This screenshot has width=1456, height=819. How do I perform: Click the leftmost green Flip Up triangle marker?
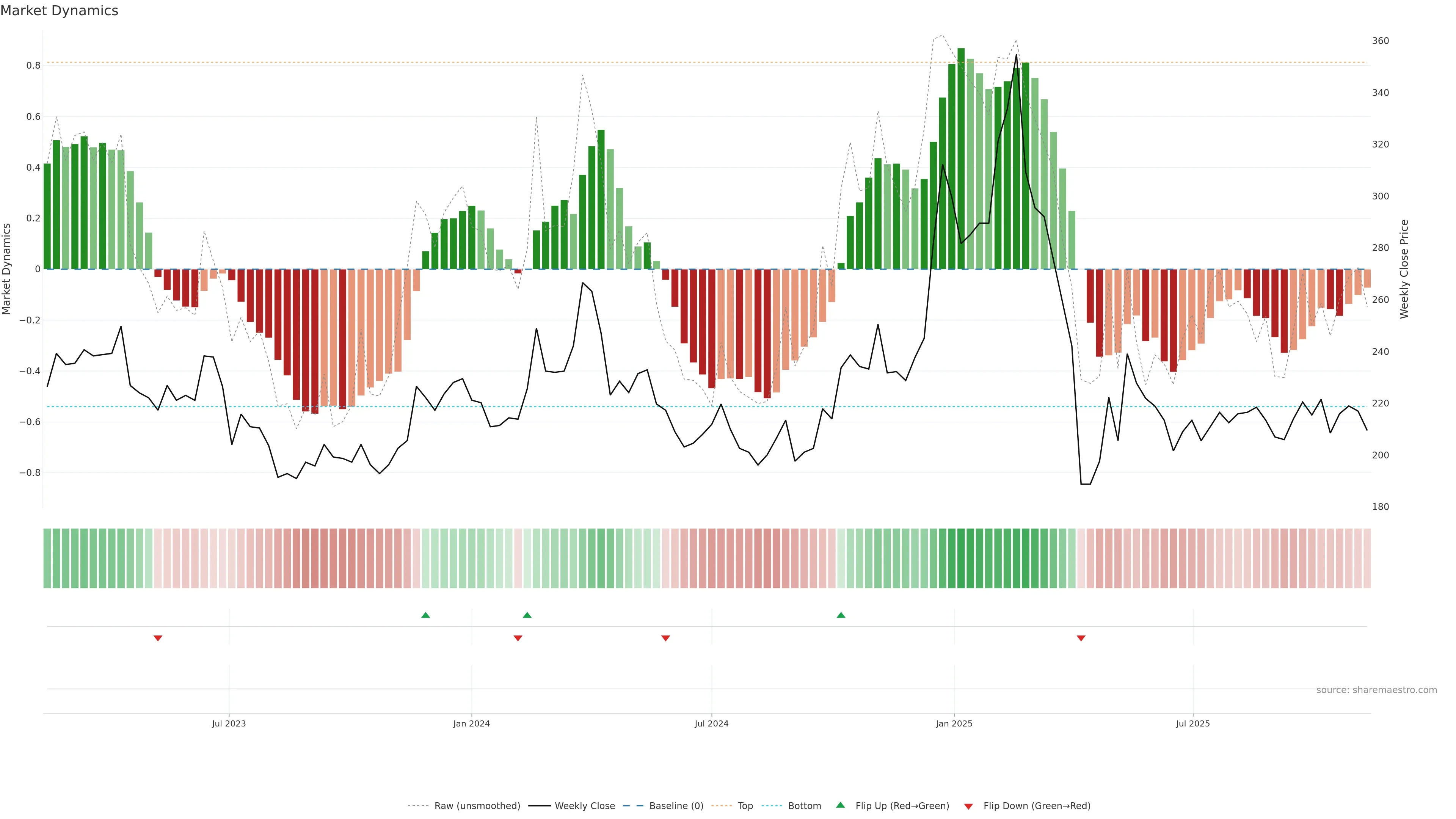click(x=425, y=615)
